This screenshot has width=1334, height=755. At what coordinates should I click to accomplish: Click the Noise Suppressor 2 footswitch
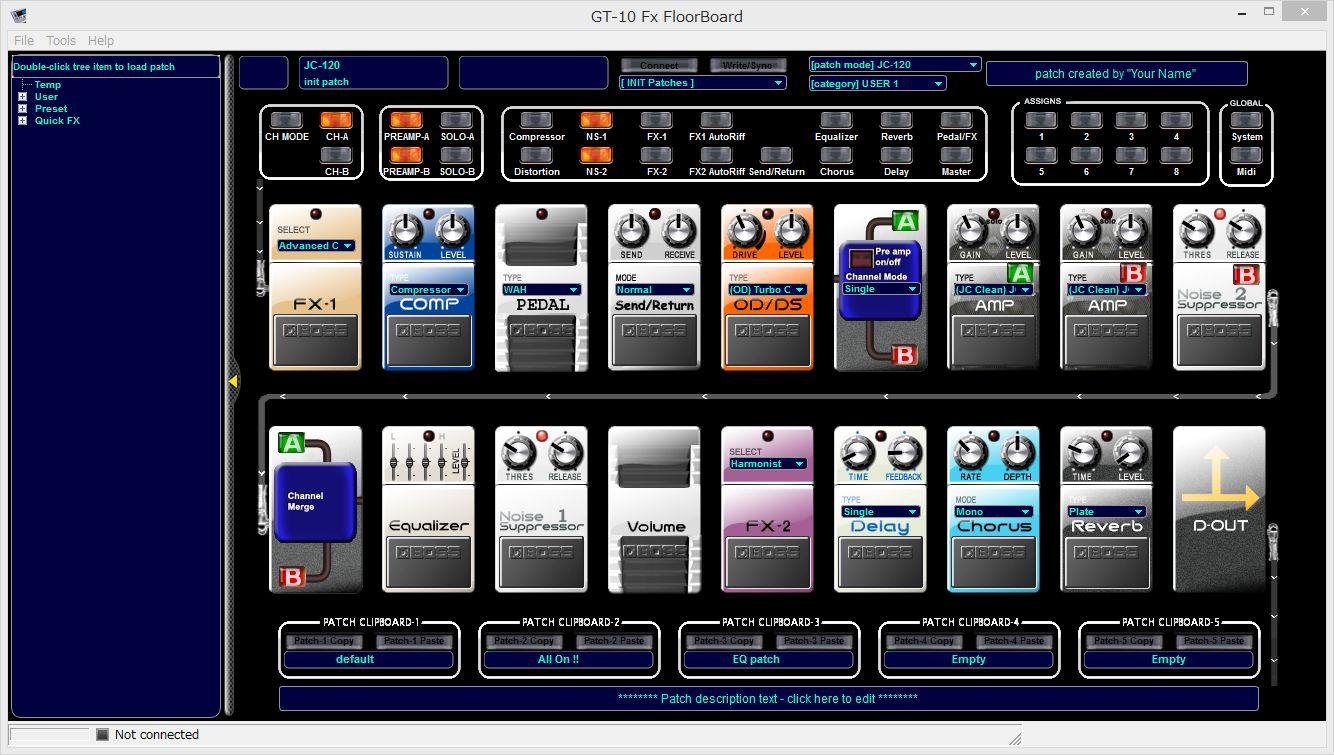click(1219, 340)
